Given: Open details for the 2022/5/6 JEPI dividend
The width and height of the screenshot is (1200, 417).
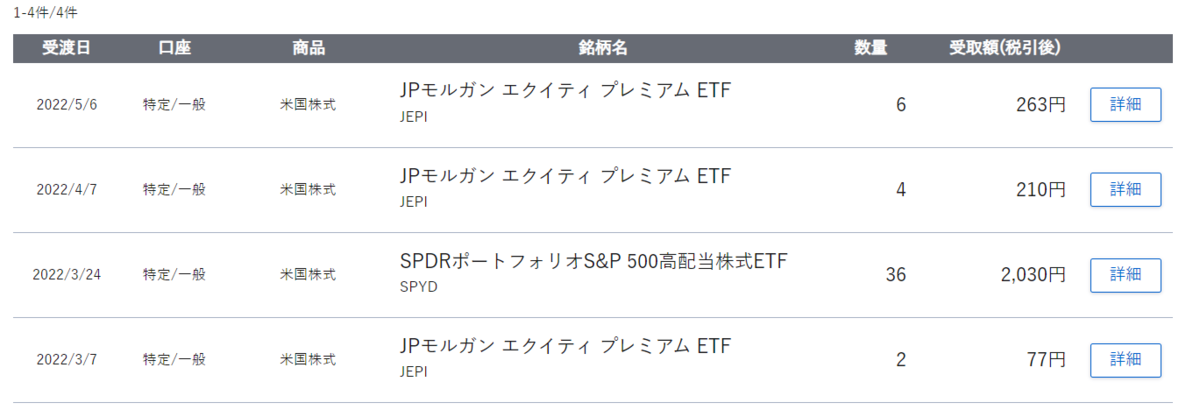Looking at the screenshot, I should coord(1125,104).
